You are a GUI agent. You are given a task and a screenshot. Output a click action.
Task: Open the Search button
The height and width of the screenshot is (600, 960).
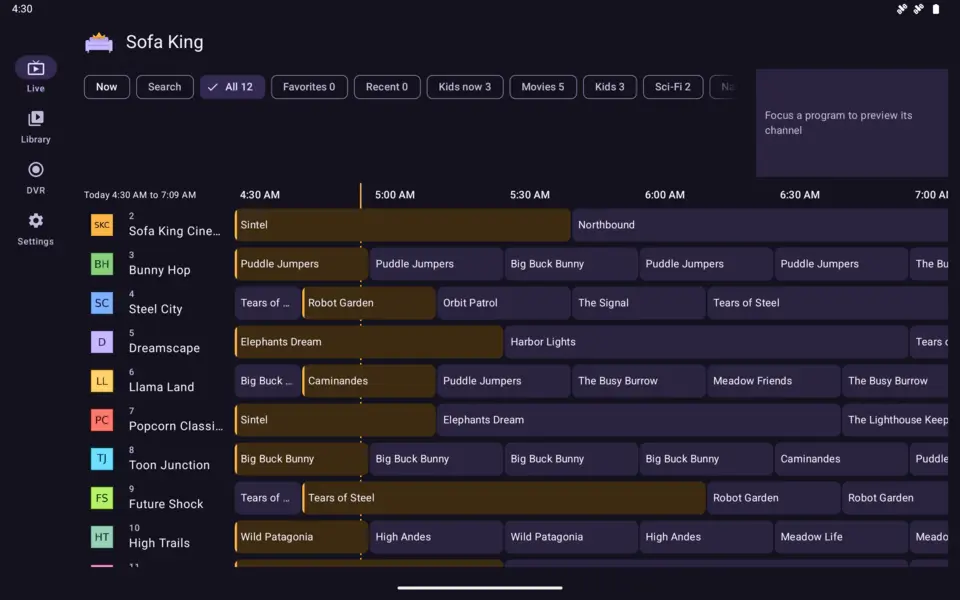pos(165,87)
